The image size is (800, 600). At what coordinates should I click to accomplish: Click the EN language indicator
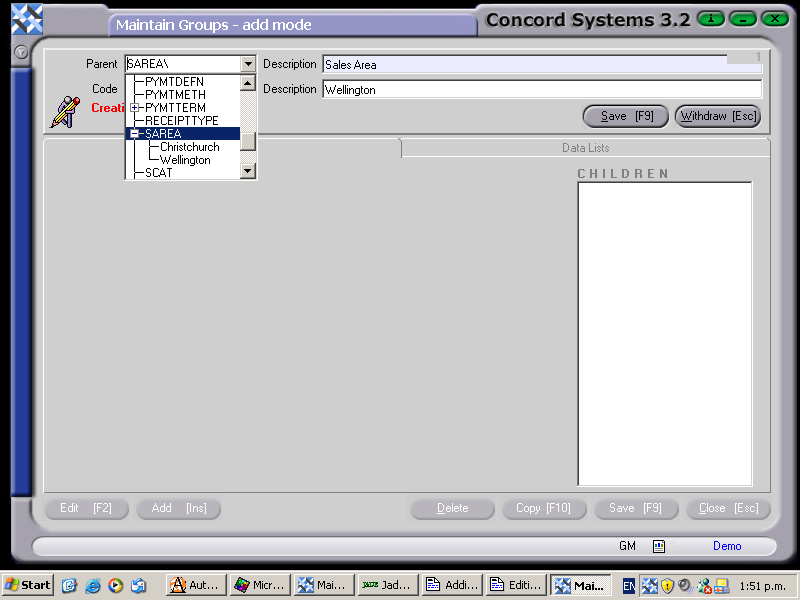tap(627, 585)
